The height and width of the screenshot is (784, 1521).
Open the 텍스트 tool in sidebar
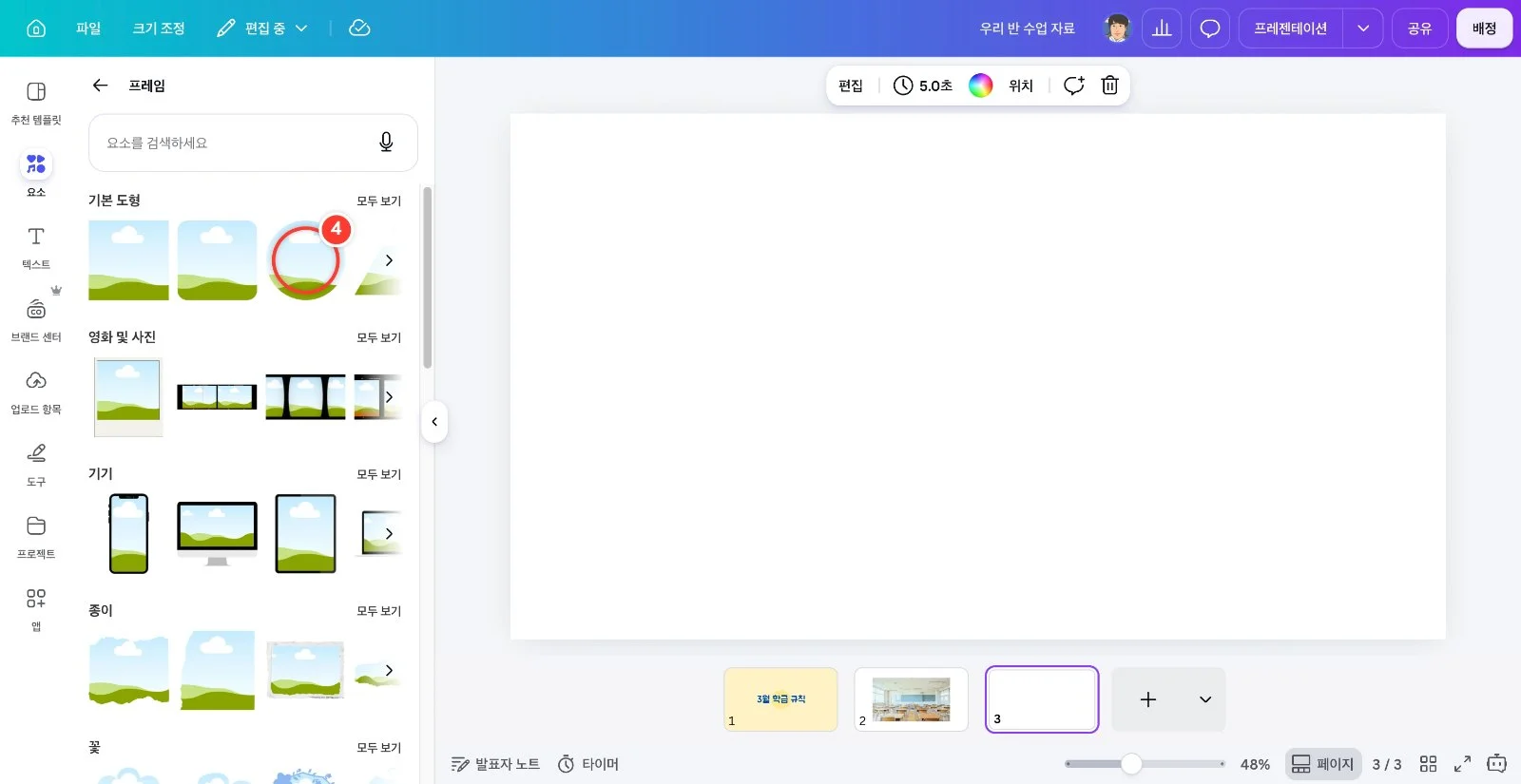(36, 248)
